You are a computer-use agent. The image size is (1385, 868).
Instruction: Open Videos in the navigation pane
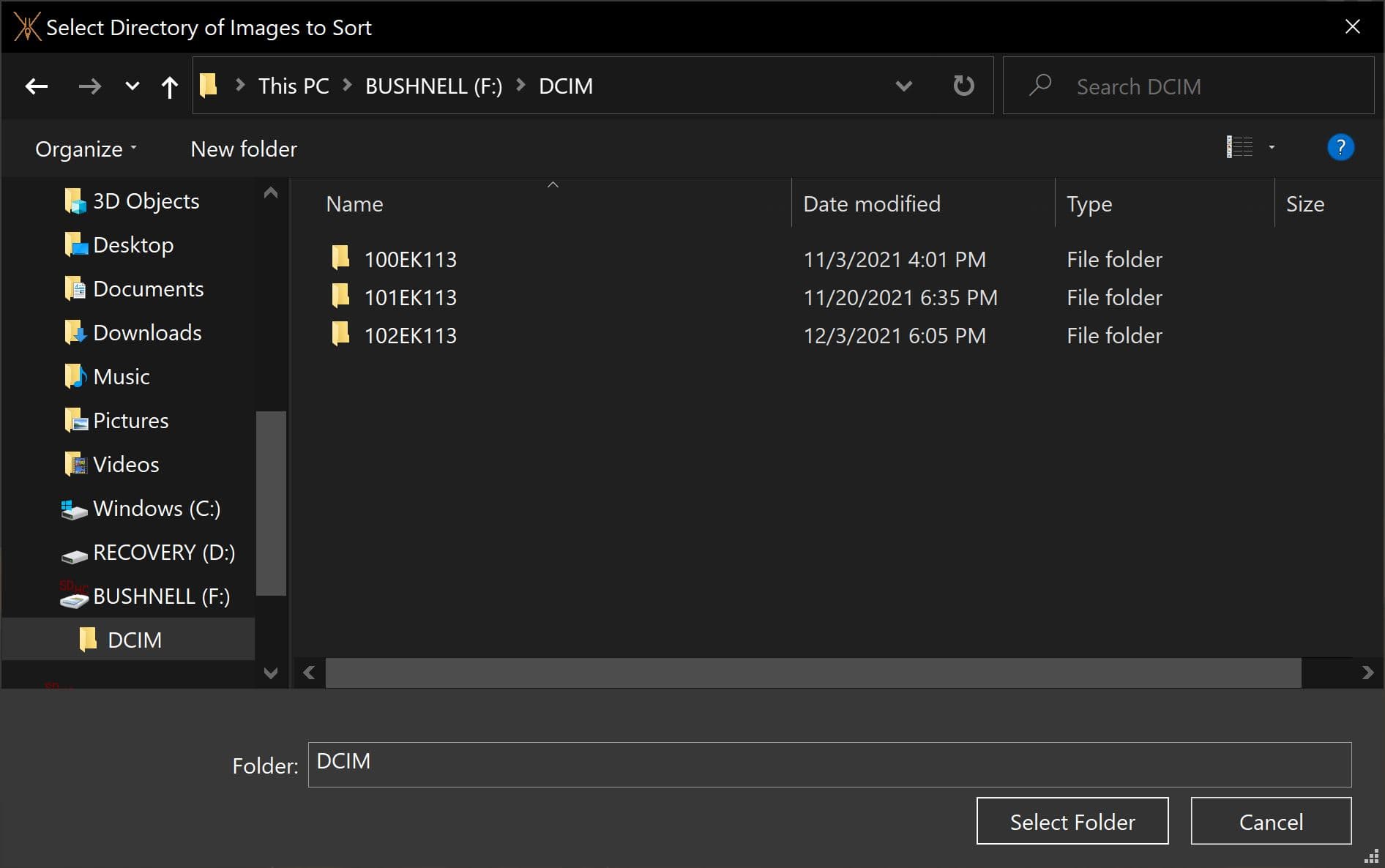(x=111, y=464)
